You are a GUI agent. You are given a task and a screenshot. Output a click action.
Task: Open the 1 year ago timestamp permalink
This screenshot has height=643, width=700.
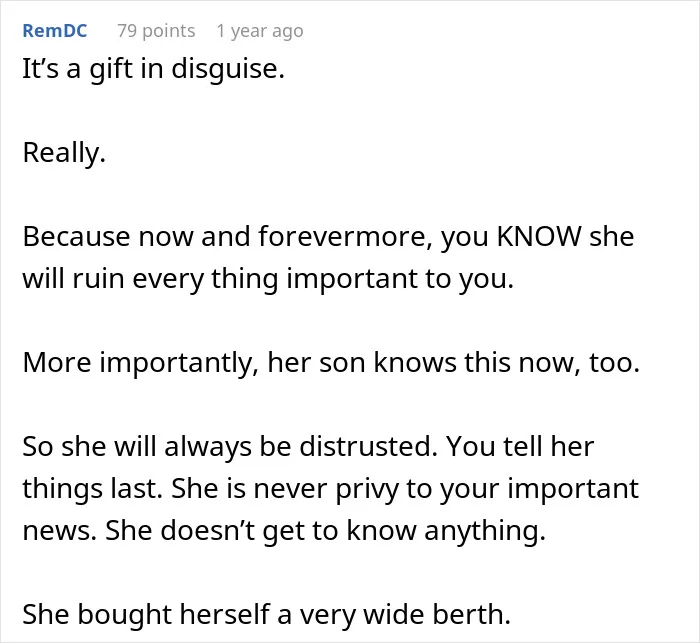pos(260,31)
